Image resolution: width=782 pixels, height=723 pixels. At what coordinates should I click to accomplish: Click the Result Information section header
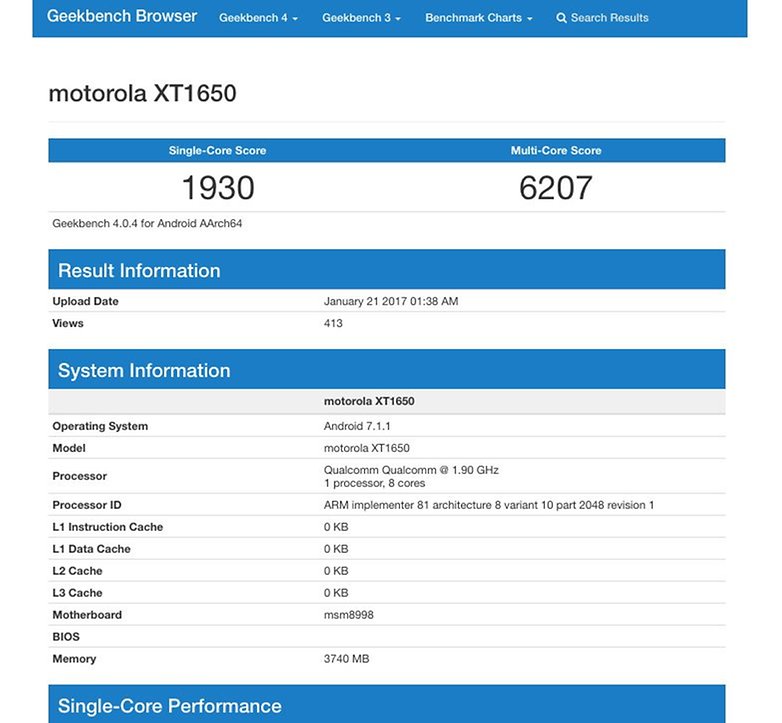[387, 270]
